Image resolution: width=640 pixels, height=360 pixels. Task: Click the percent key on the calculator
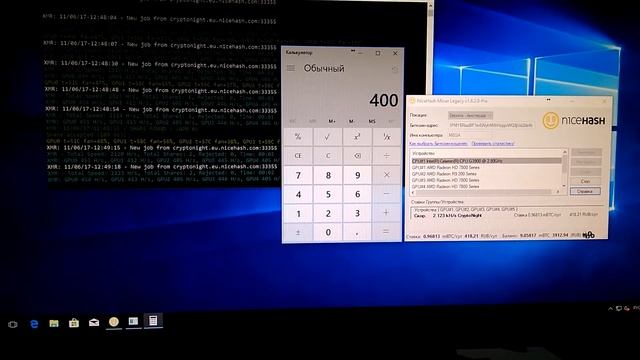tap(298, 137)
